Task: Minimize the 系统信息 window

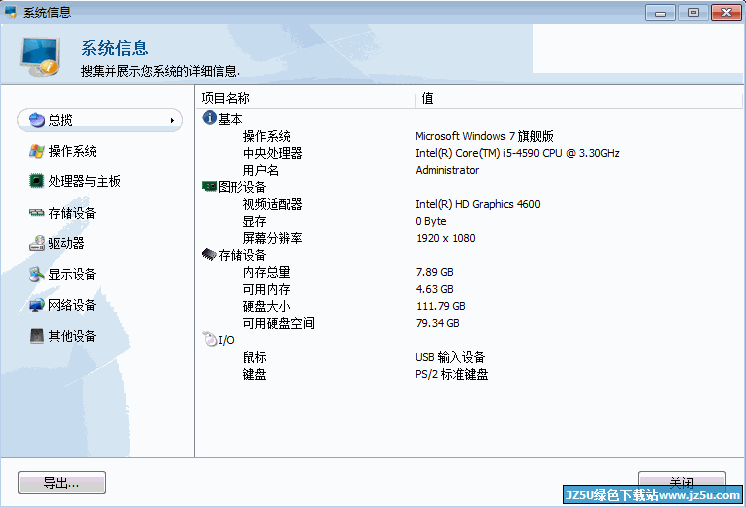Action: pos(660,13)
